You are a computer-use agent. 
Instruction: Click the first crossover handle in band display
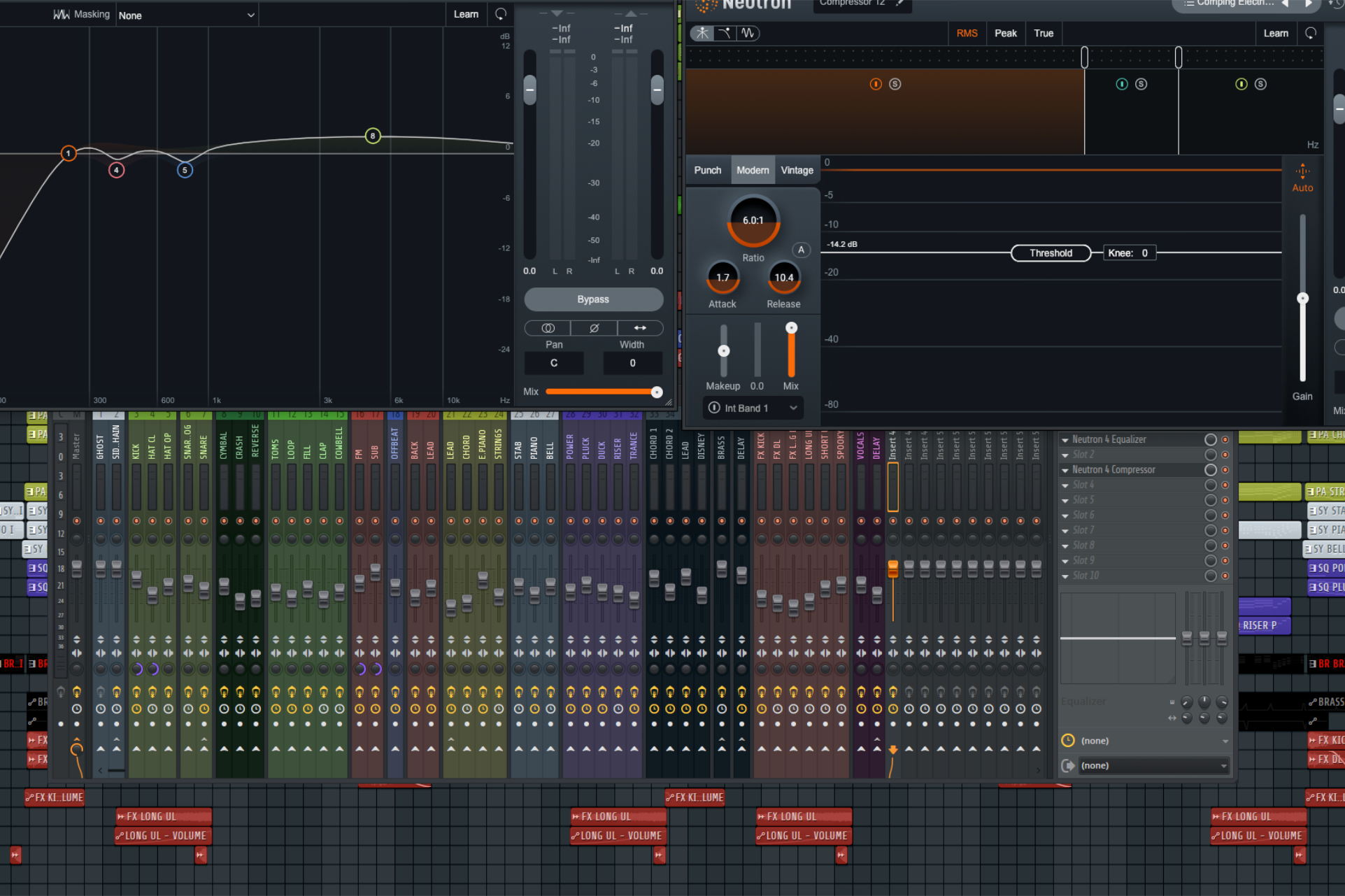(1085, 57)
